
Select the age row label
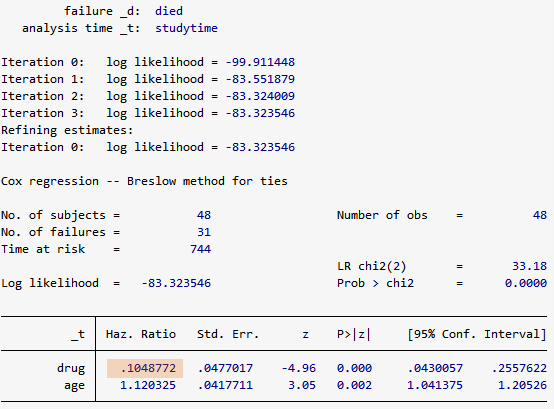click(x=75, y=386)
